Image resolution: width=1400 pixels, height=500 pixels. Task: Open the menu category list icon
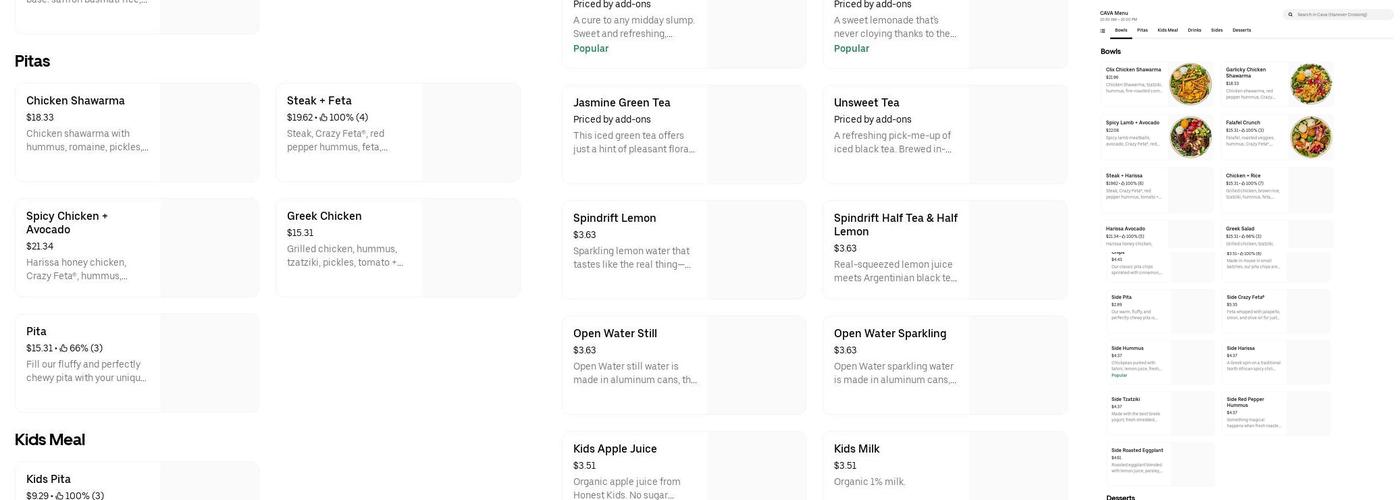[x=1104, y=30]
